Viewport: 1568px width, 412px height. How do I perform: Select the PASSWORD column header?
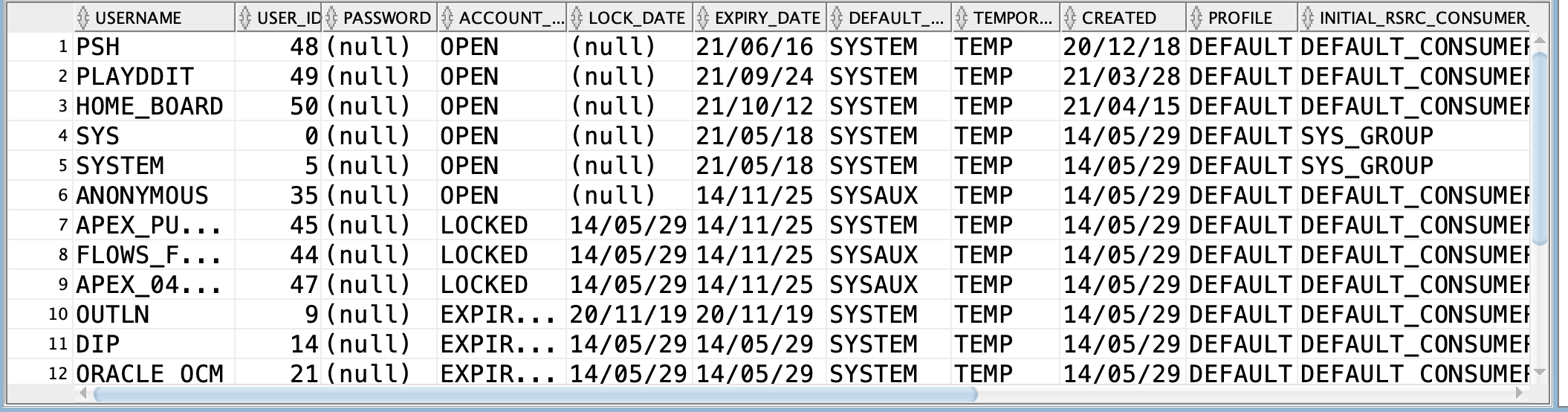tap(379, 17)
